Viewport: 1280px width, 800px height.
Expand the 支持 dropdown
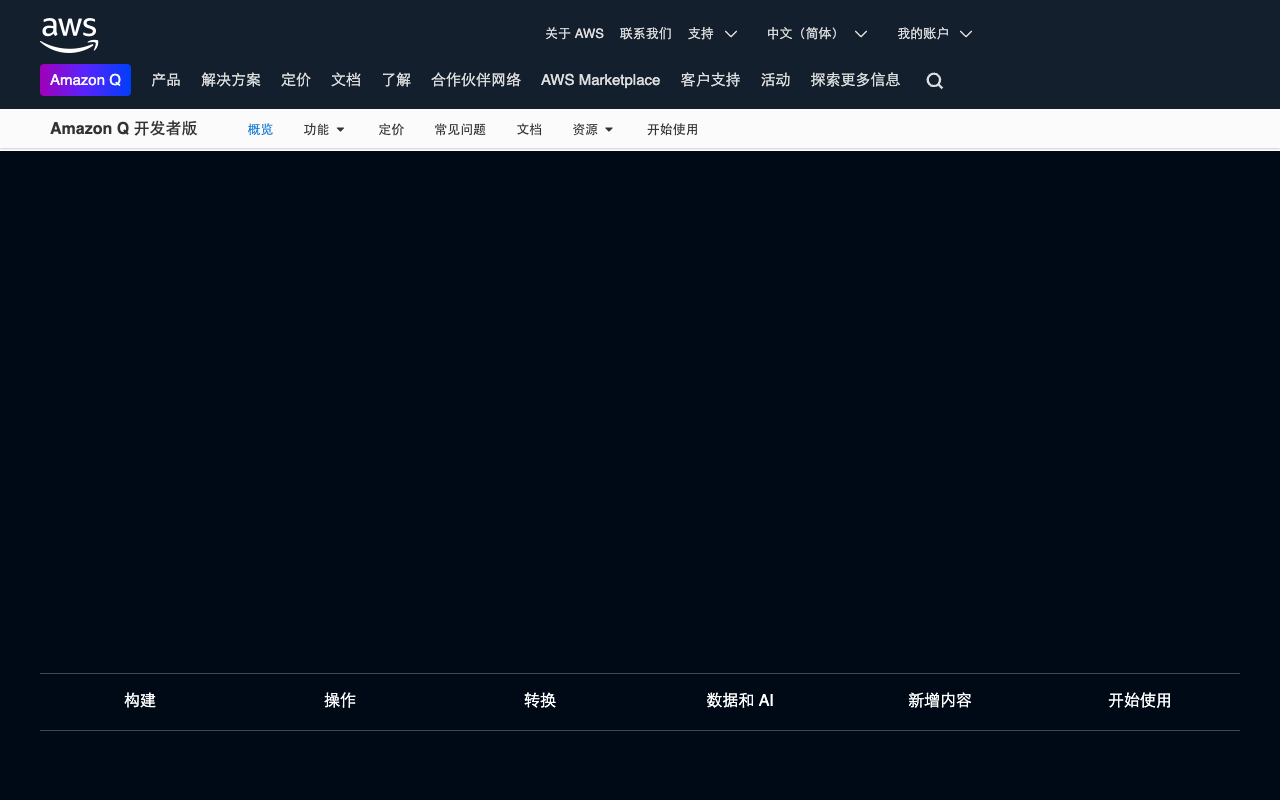click(712, 33)
